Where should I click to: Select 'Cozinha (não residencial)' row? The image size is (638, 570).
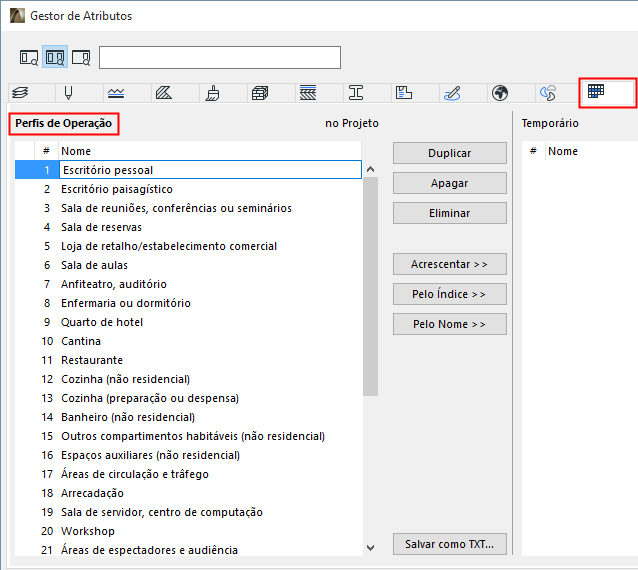pos(188,379)
